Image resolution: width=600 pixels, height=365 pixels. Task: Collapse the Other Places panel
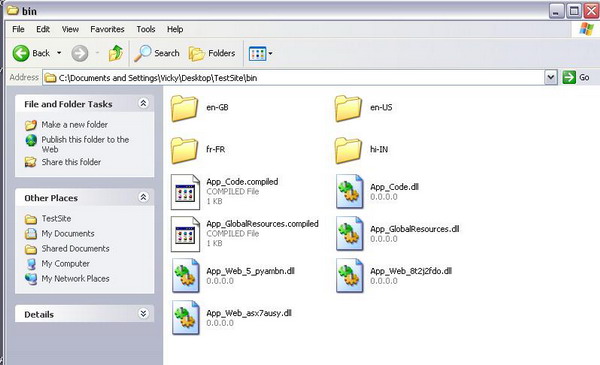click(143, 197)
